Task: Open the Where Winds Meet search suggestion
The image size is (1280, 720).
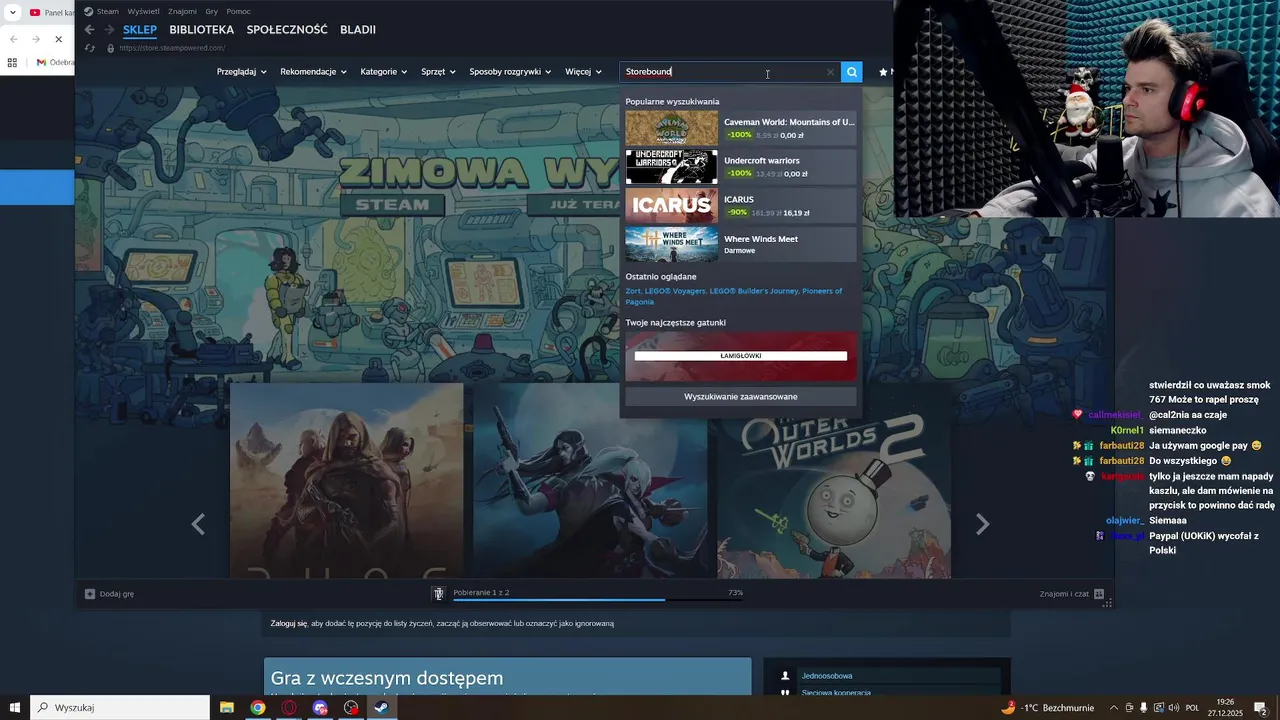Action: tap(741, 245)
